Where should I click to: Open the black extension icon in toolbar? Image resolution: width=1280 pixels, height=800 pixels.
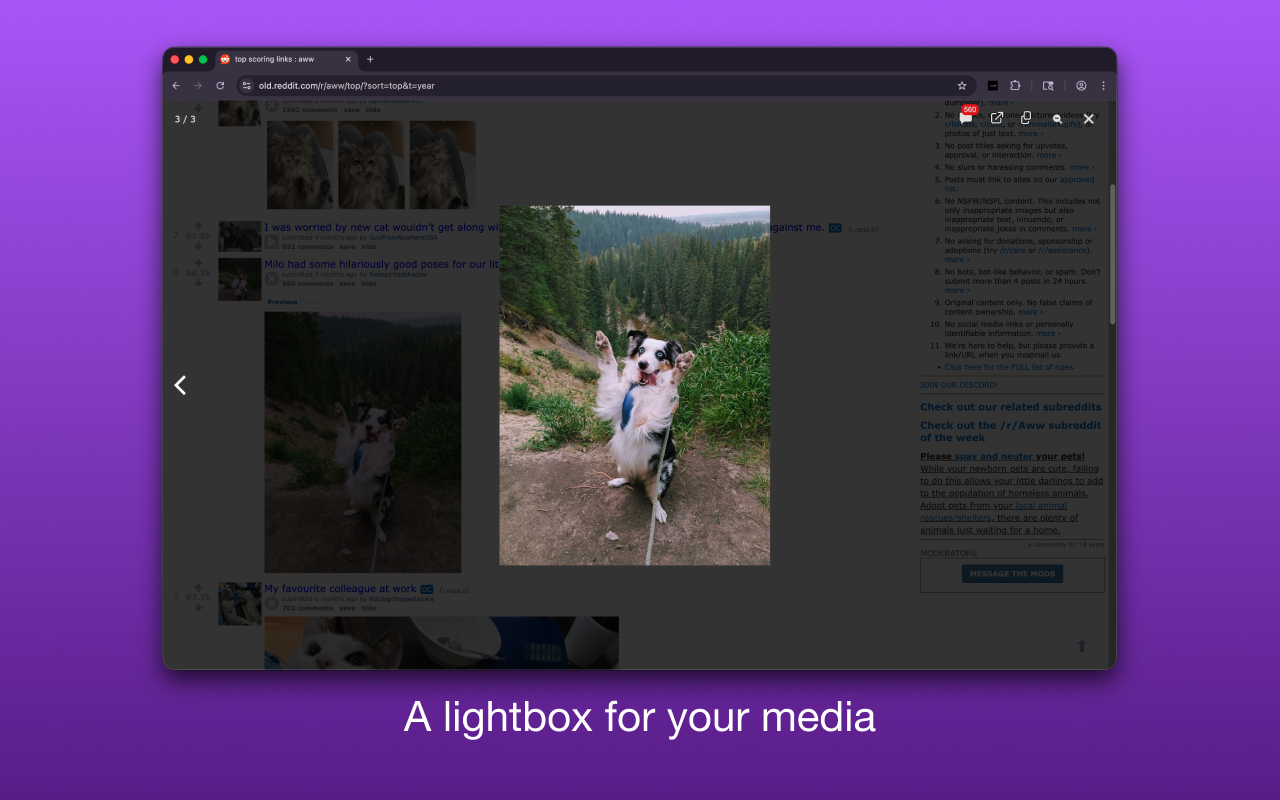pos(993,86)
